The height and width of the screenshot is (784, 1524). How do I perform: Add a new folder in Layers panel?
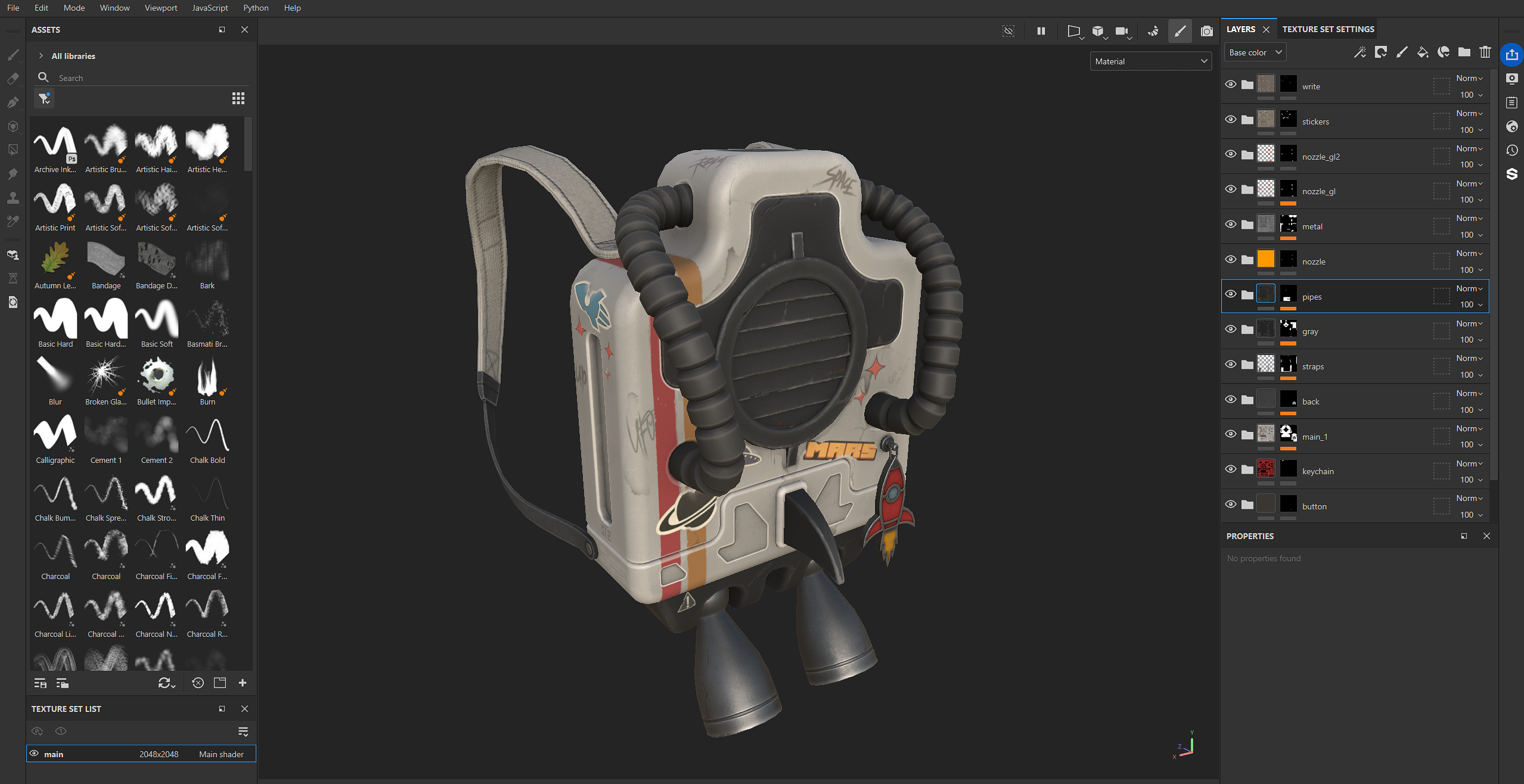tap(1464, 52)
